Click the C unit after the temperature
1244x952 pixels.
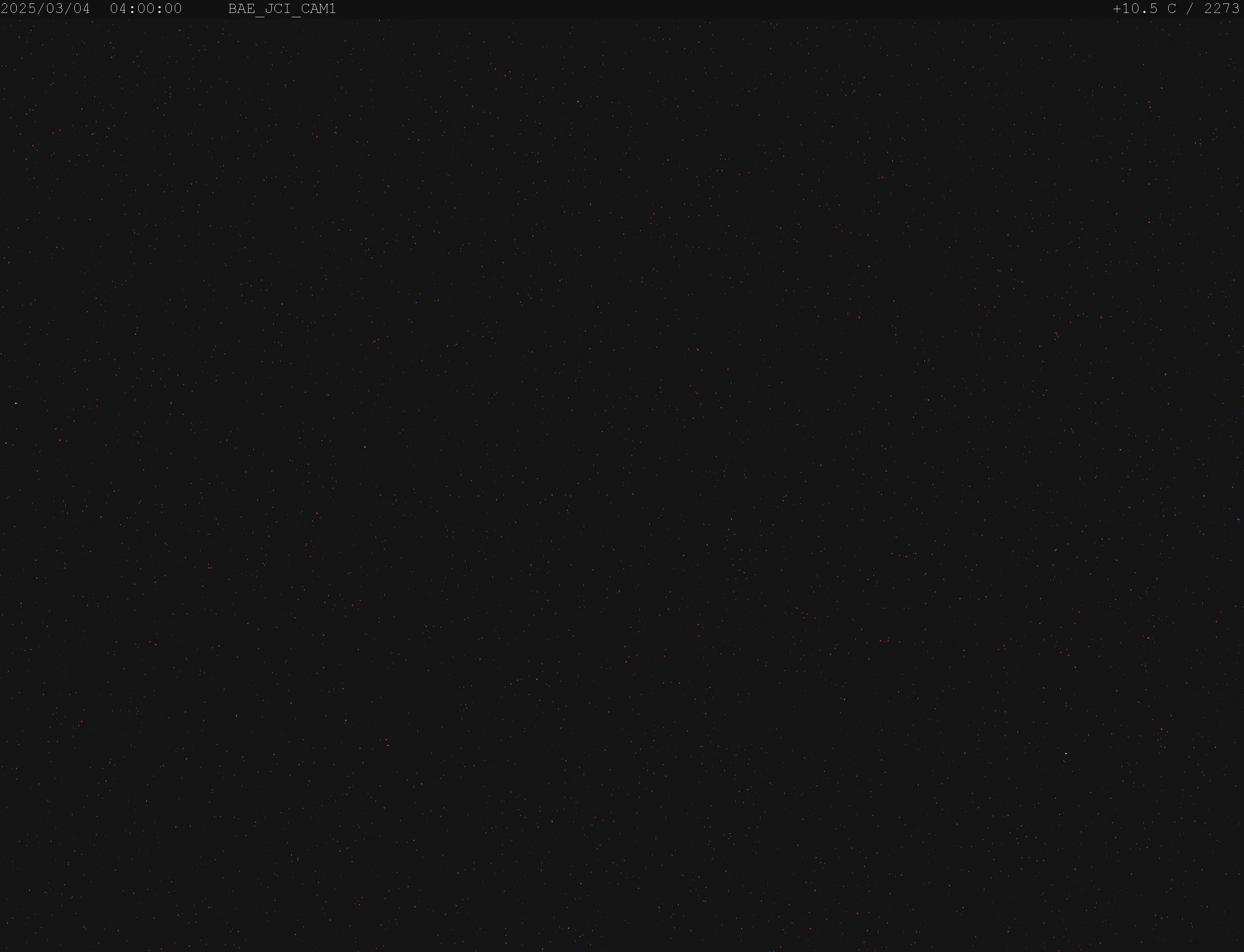(x=1172, y=9)
